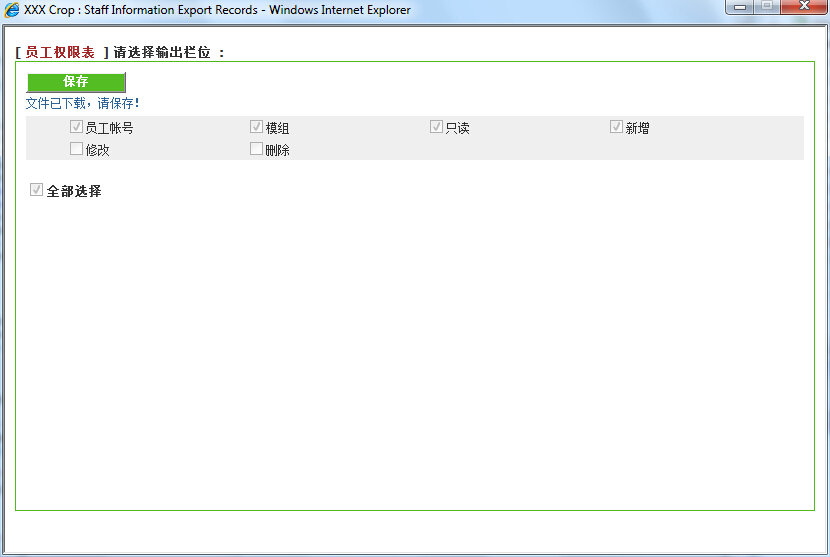
Task: Click the window title 'XXX Crop : Staff Information Export Records'
Action: pos(141,10)
